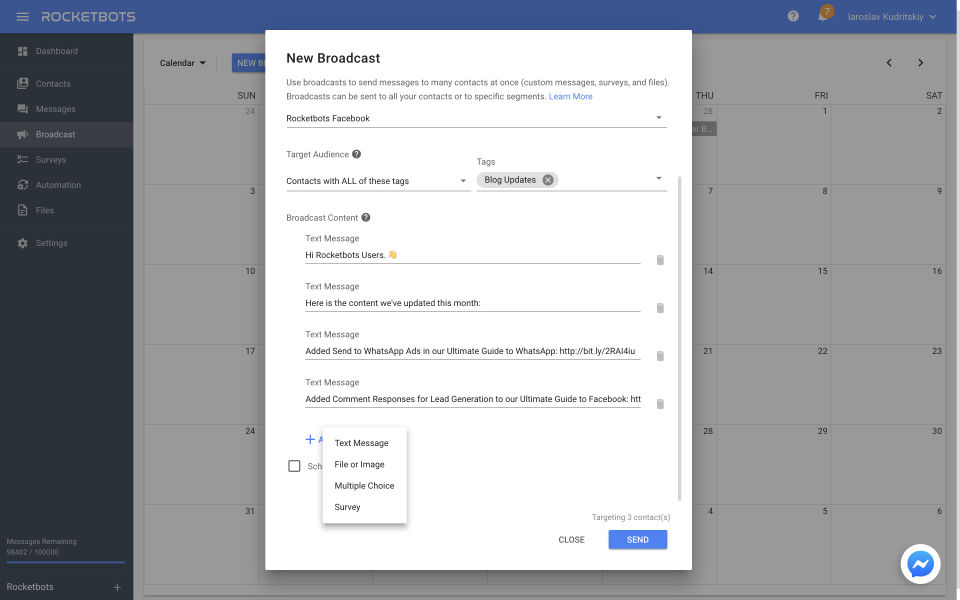Click the Contacts icon in sidebar

tap(23, 83)
